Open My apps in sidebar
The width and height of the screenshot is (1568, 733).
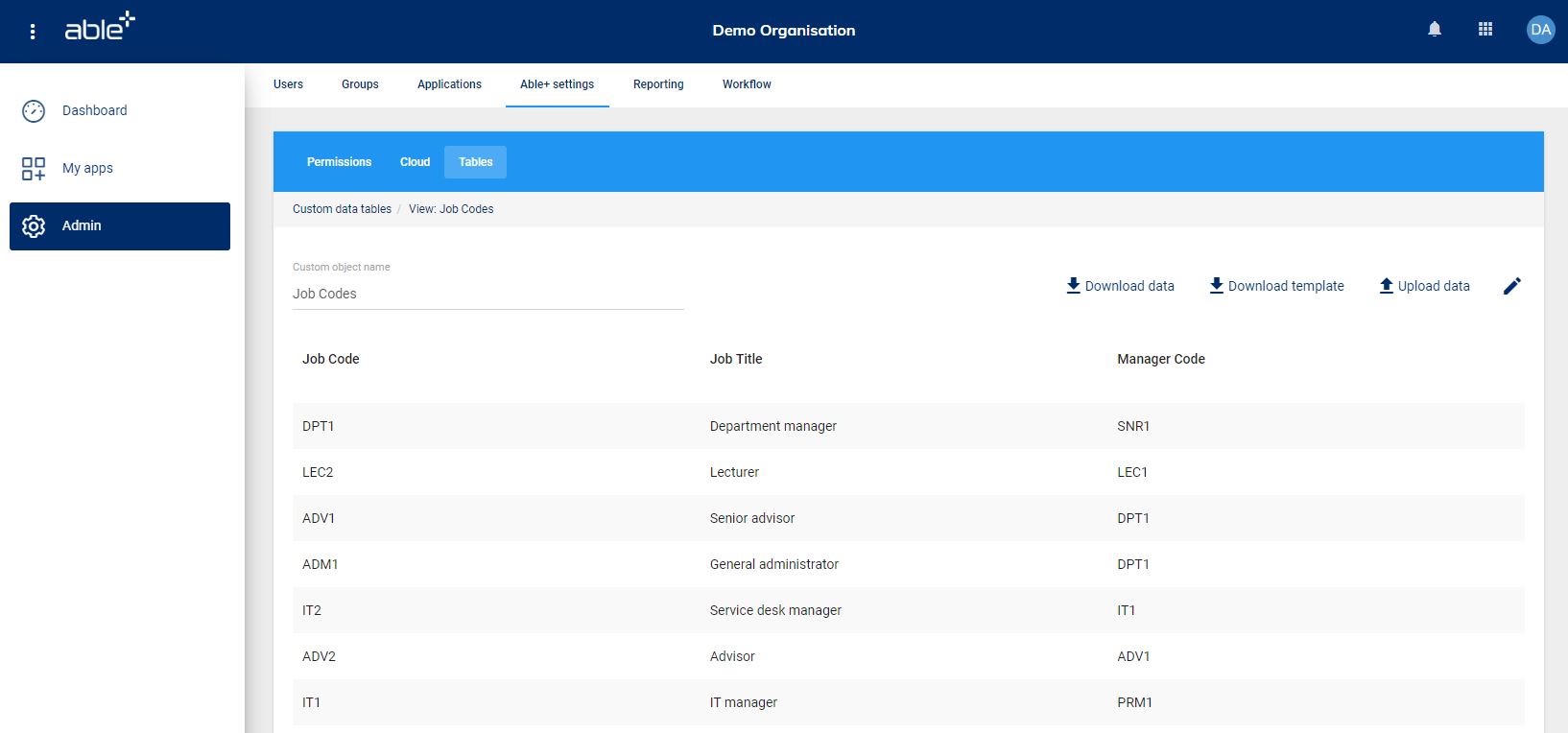coord(87,169)
